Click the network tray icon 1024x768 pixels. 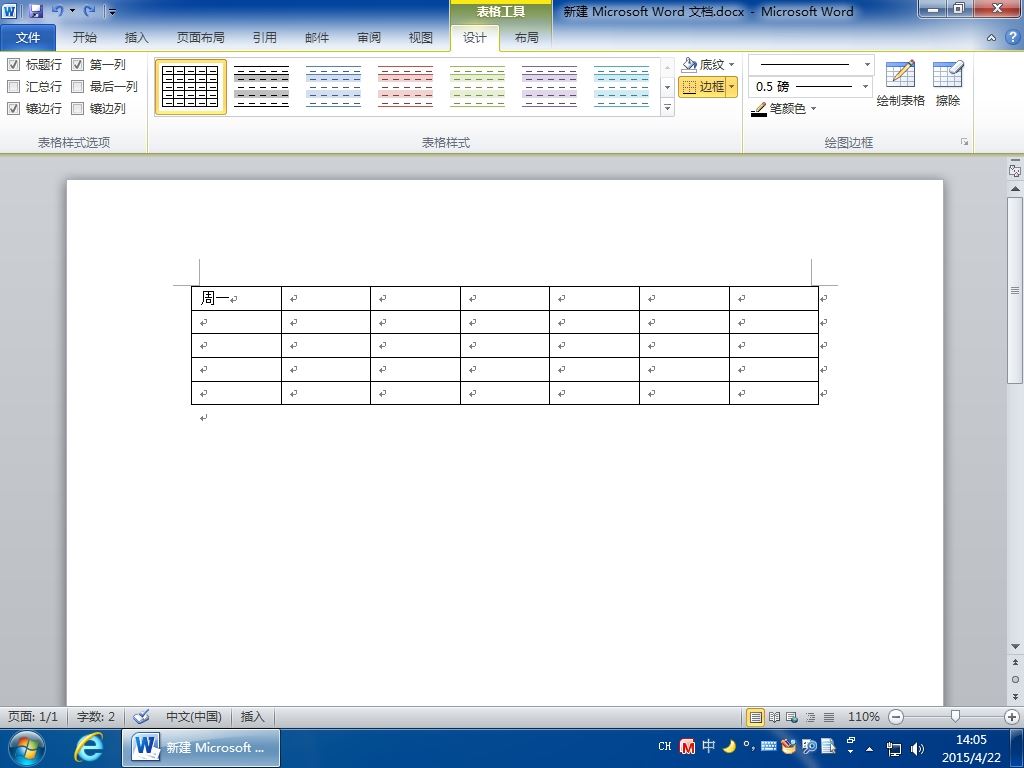point(893,749)
